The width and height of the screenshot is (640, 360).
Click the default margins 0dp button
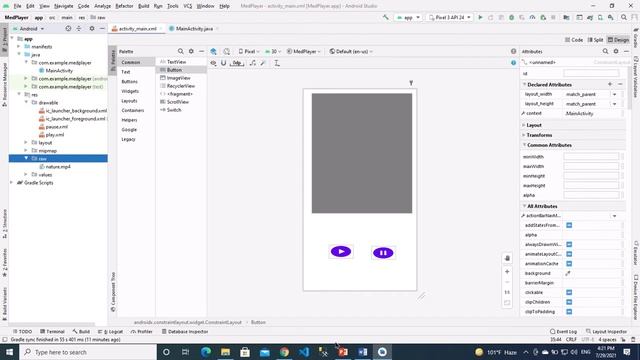point(237,63)
